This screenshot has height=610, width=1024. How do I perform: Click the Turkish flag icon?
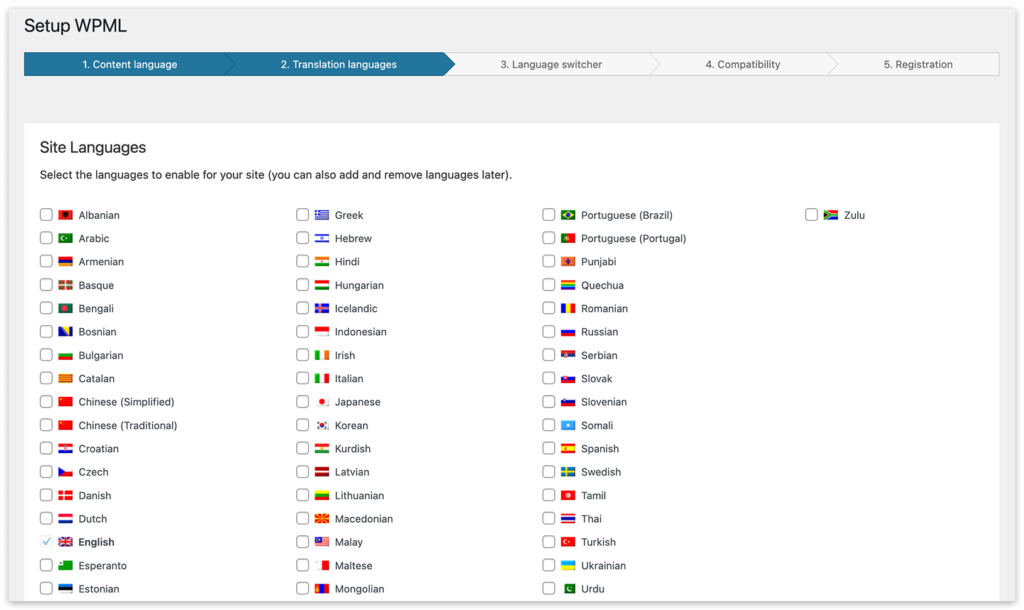pyautogui.click(x=568, y=542)
